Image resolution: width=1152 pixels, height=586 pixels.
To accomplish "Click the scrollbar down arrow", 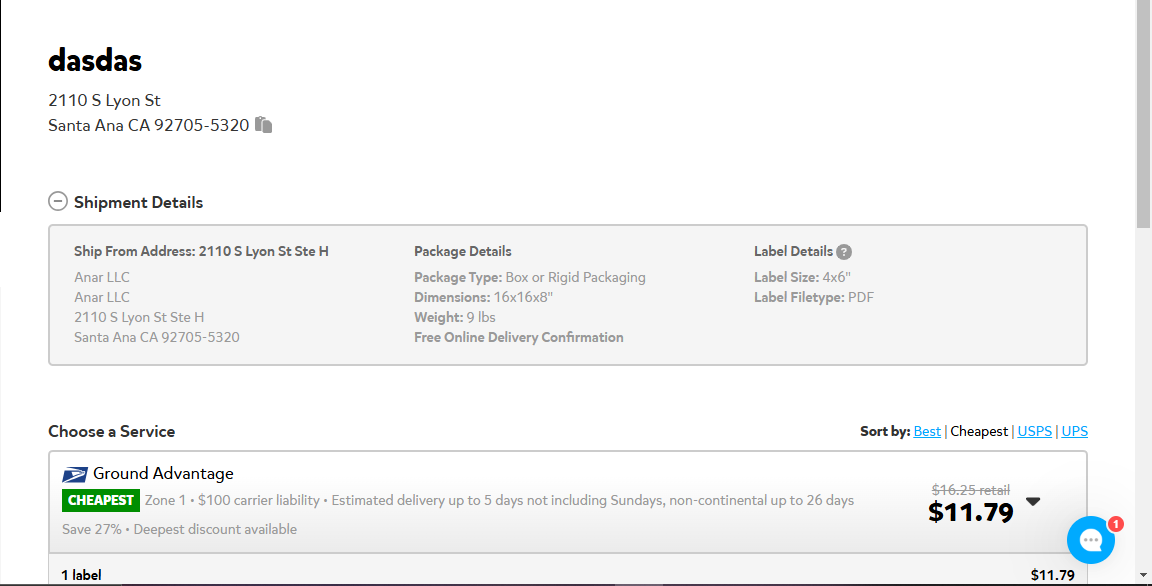I will (1143, 576).
